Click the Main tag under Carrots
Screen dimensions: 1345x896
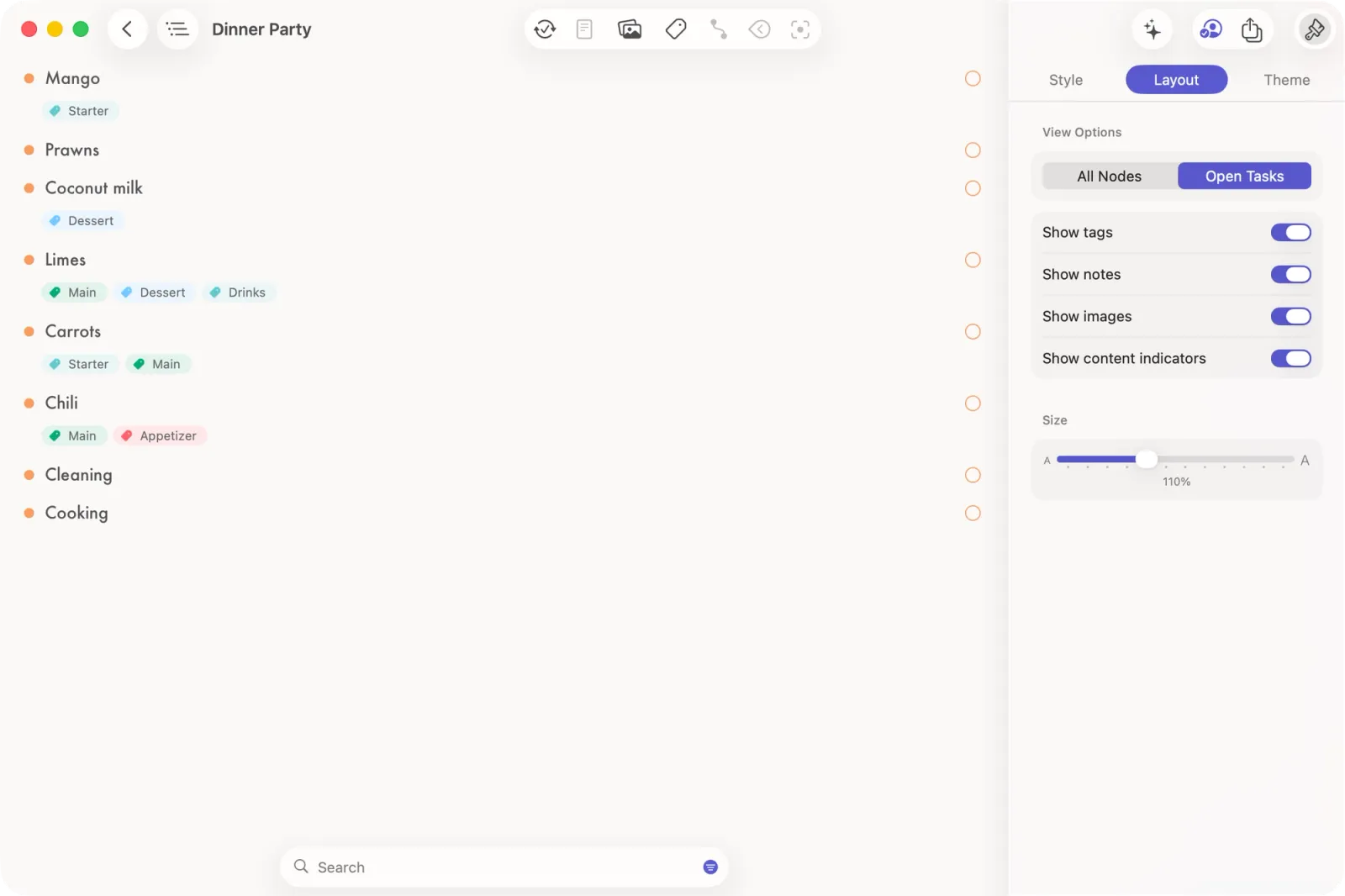click(x=158, y=364)
